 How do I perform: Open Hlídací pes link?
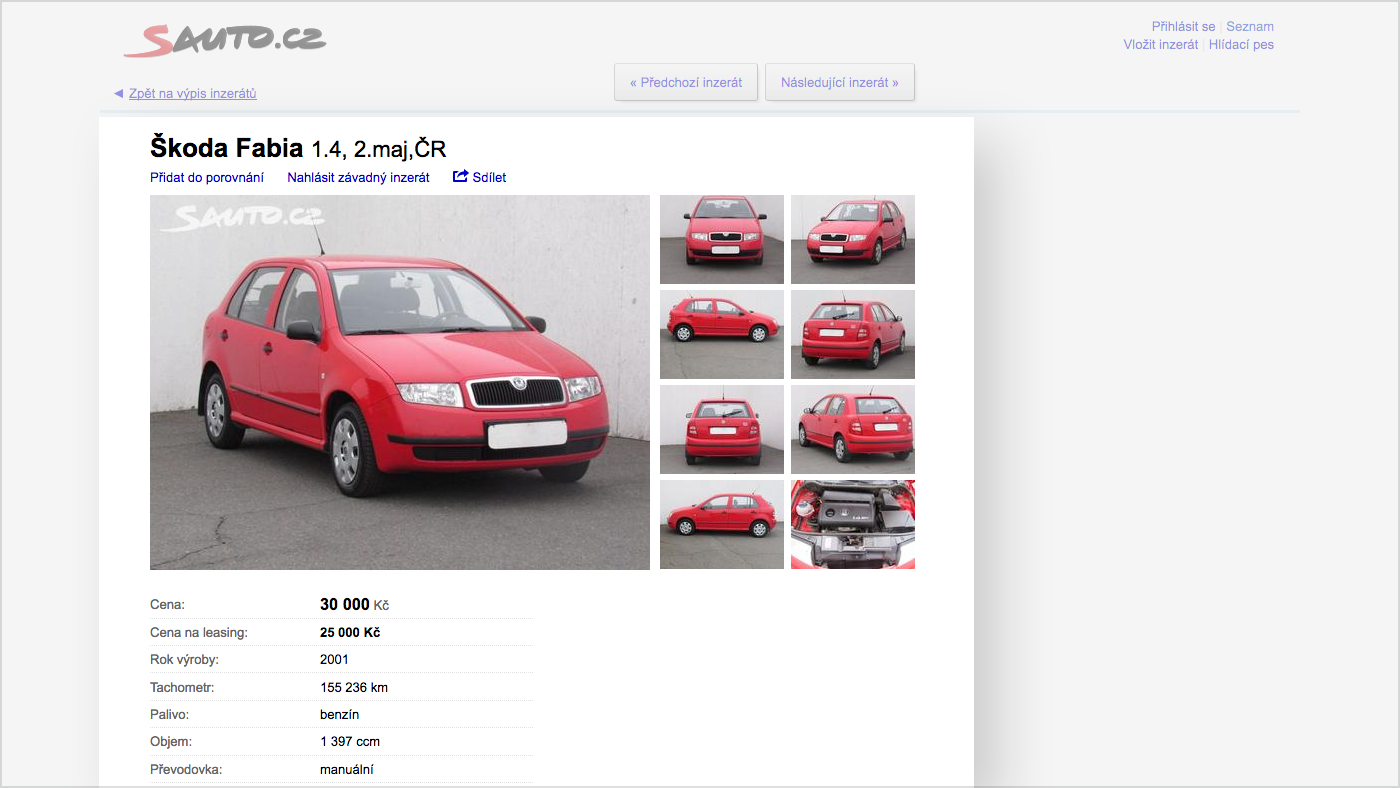(x=1241, y=44)
